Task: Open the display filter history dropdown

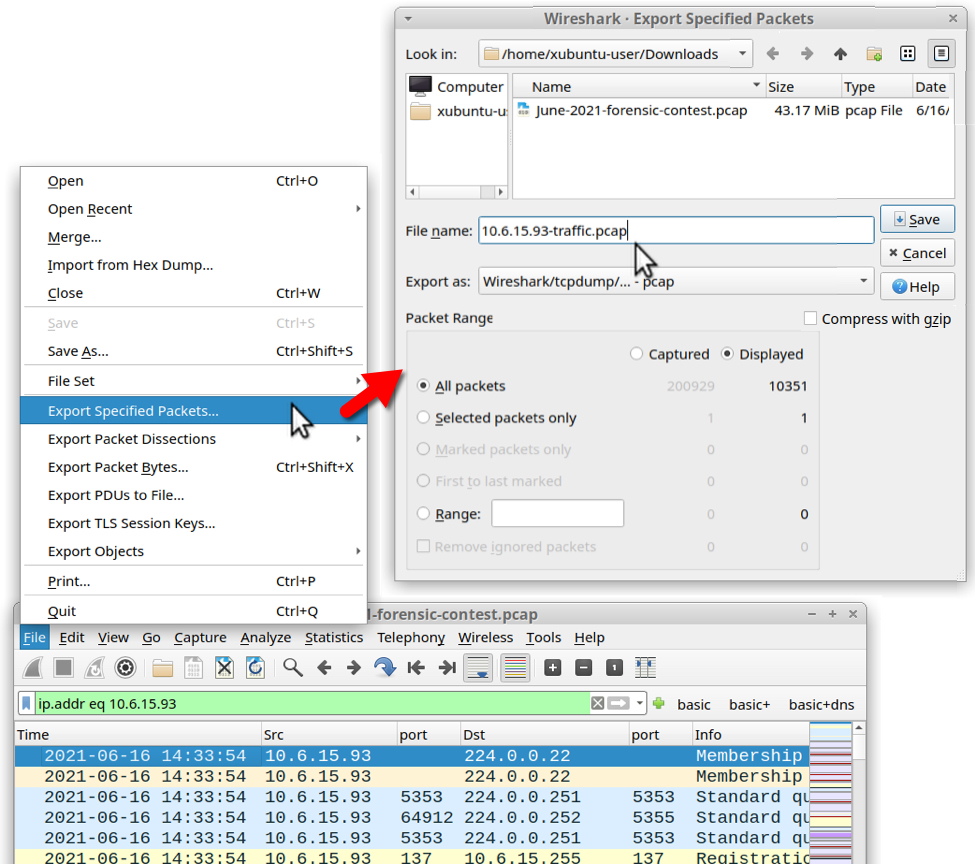Action: [x=641, y=704]
